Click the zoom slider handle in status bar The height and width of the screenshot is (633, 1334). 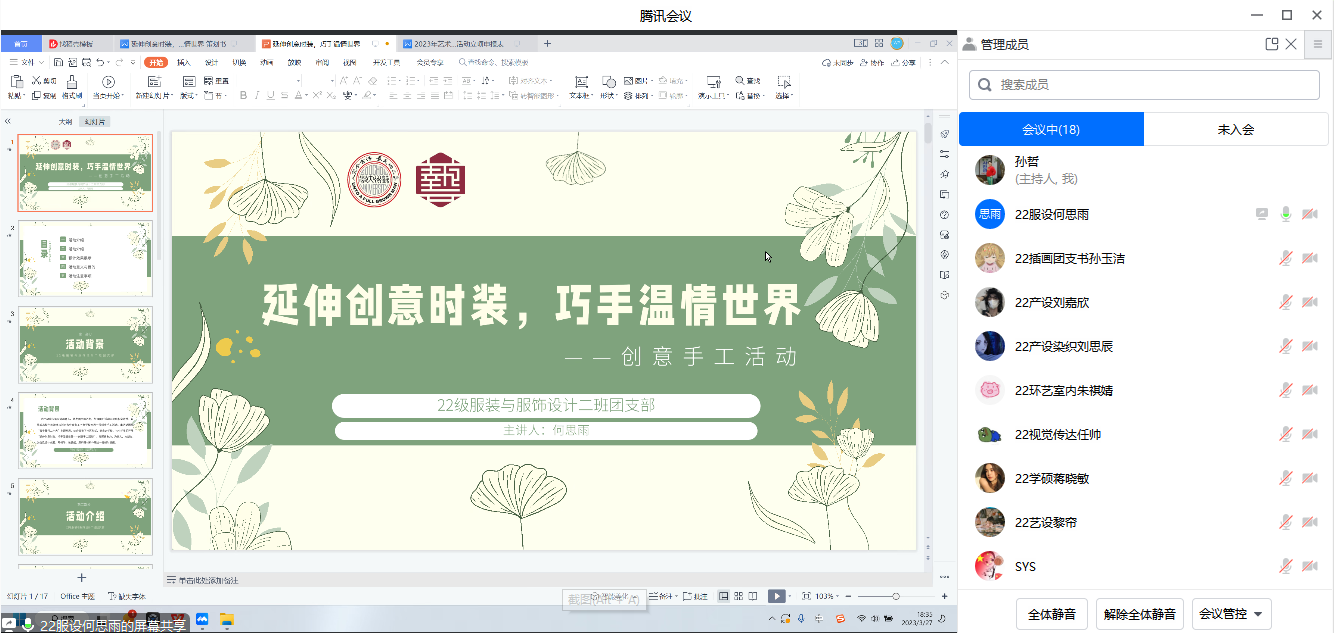point(896,596)
